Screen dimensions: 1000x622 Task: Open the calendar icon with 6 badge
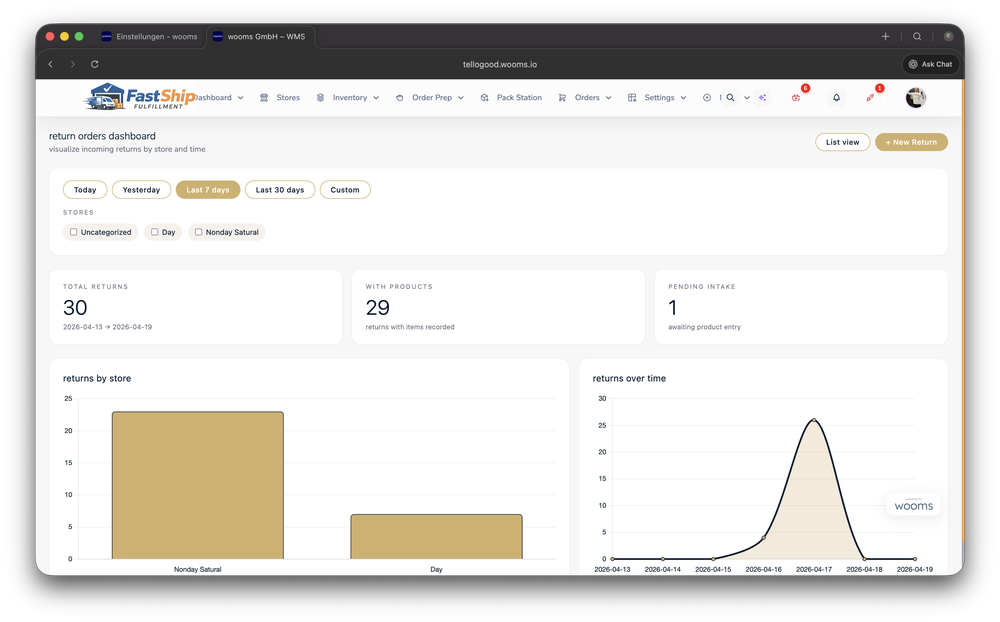click(x=796, y=99)
